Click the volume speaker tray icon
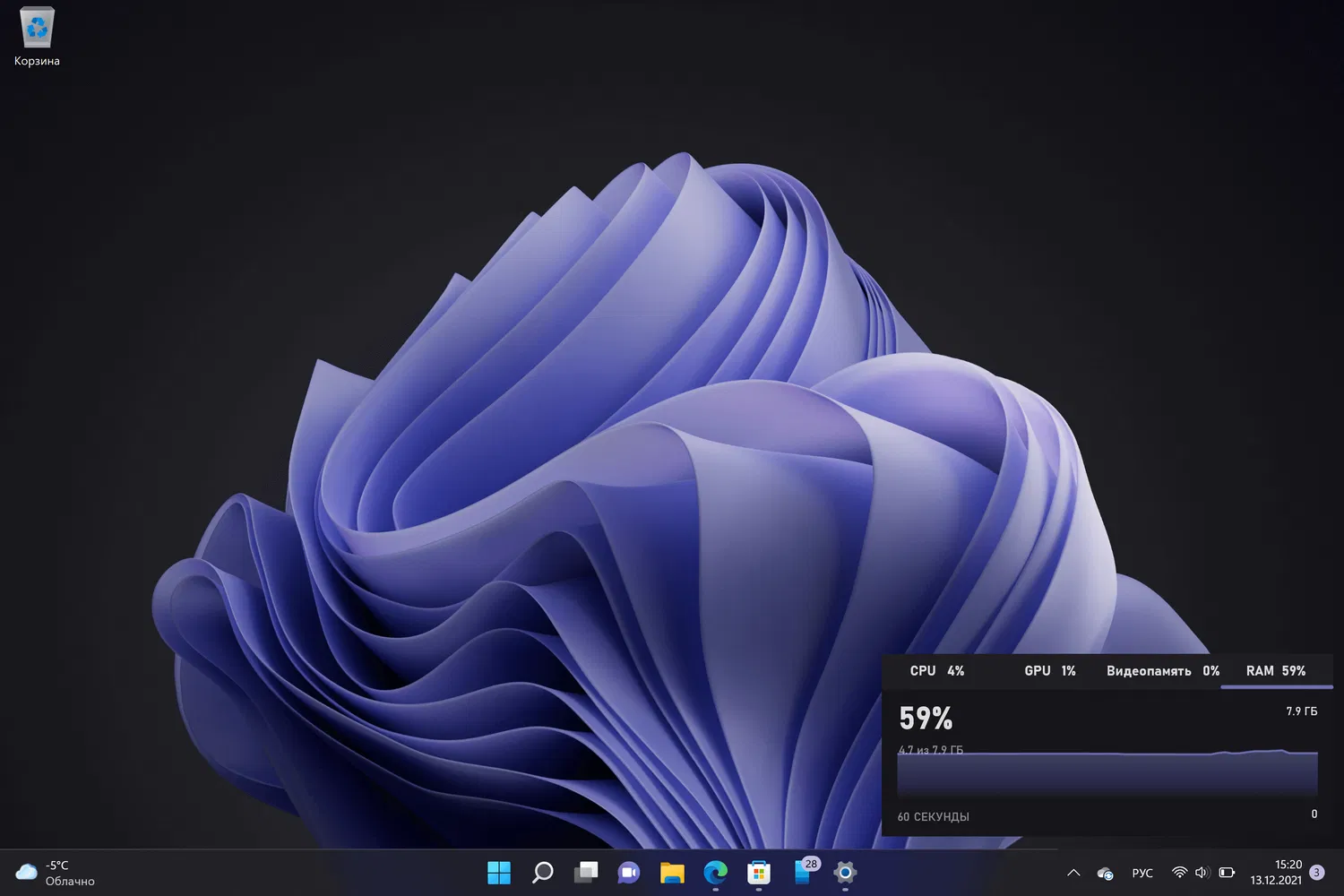Screen dimensions: 1344x896 click(x=1202, y=873)
